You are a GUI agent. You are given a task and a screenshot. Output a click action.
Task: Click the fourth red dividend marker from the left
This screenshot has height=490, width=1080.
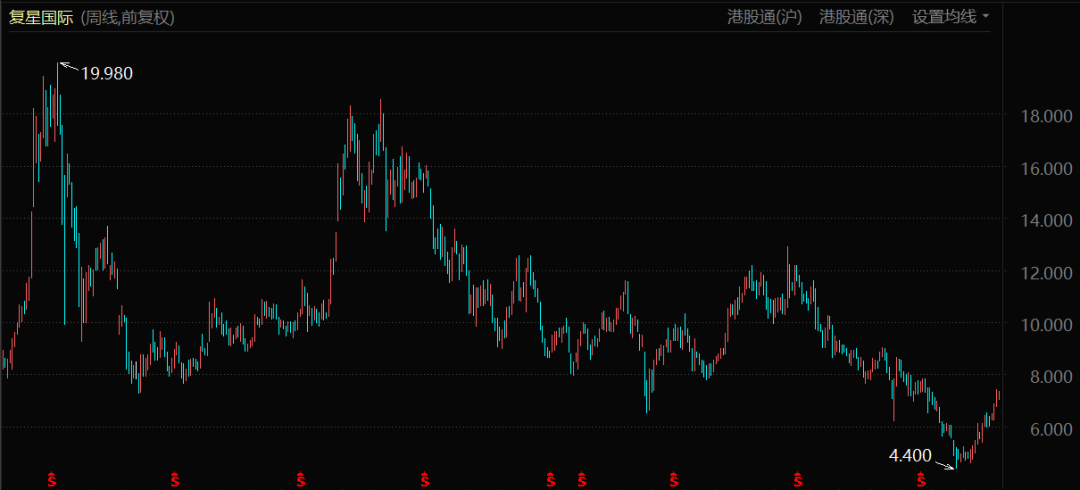425,480
